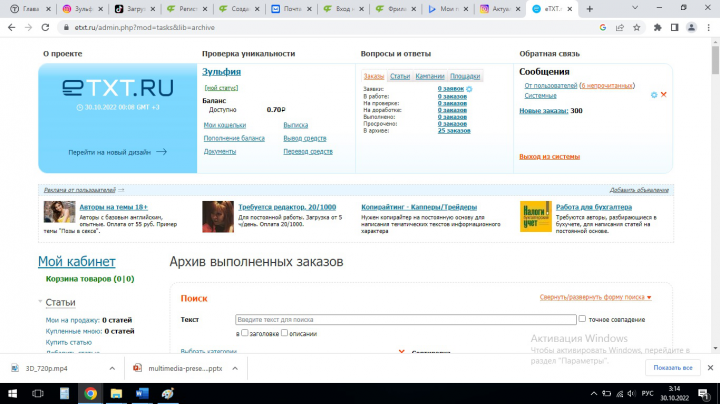Open О проекте menu

[63, 54]
